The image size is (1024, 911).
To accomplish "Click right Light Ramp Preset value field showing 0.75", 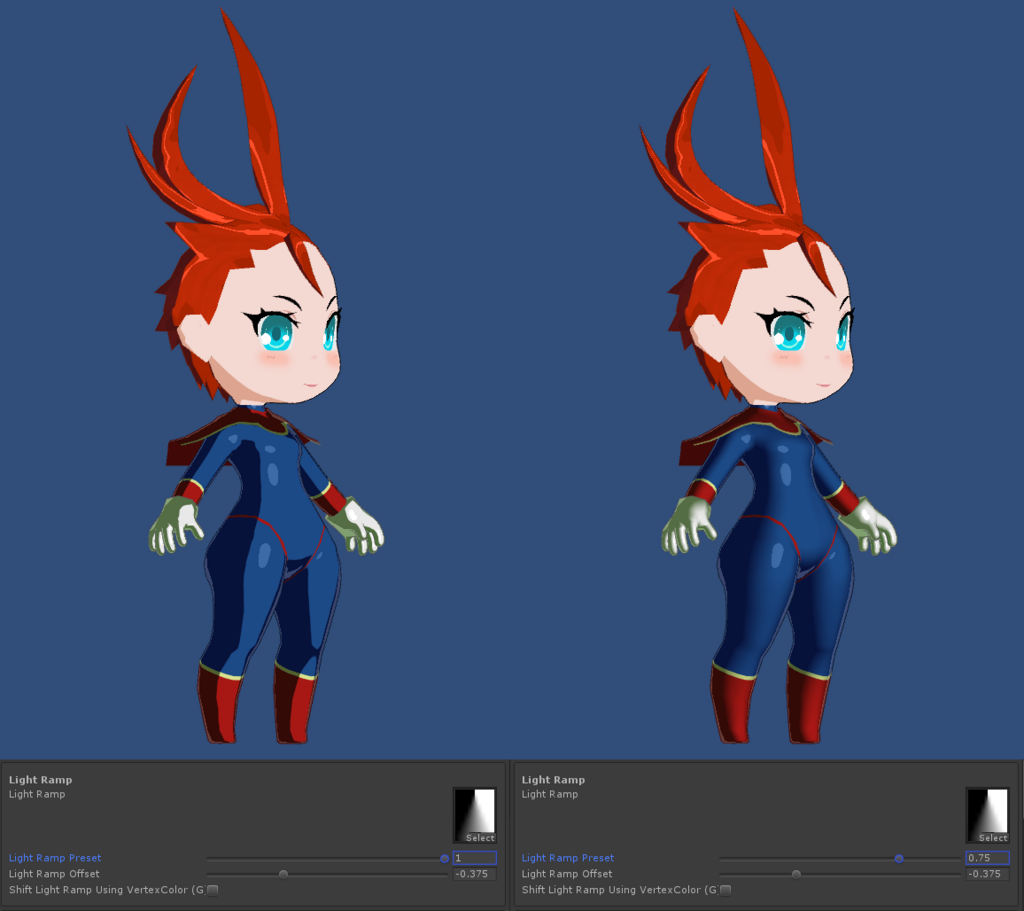I will click(987, 858).
